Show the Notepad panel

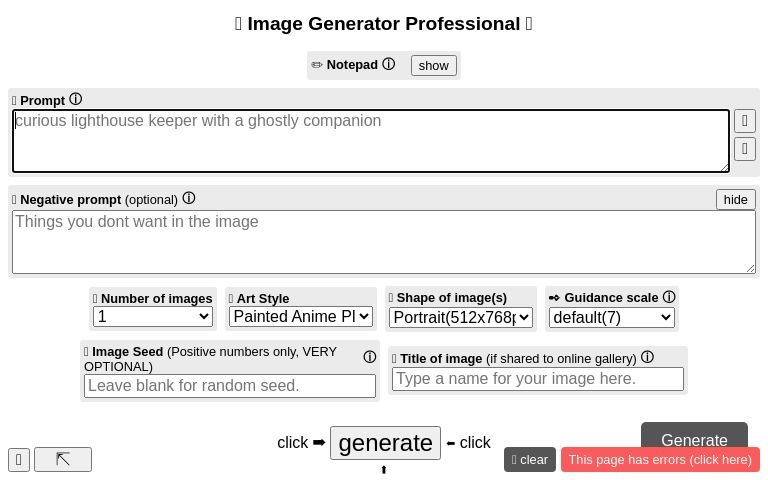pyautogui.click(x=433, y=65)
